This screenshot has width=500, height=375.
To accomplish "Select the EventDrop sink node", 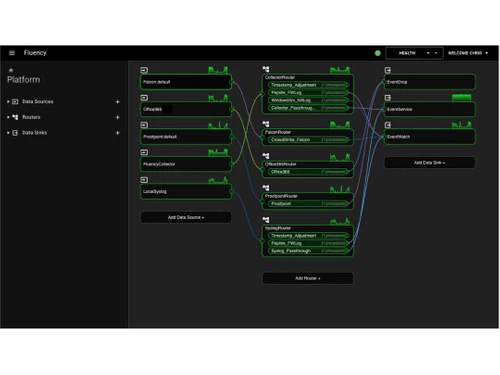I will click(x=430, y=82).
